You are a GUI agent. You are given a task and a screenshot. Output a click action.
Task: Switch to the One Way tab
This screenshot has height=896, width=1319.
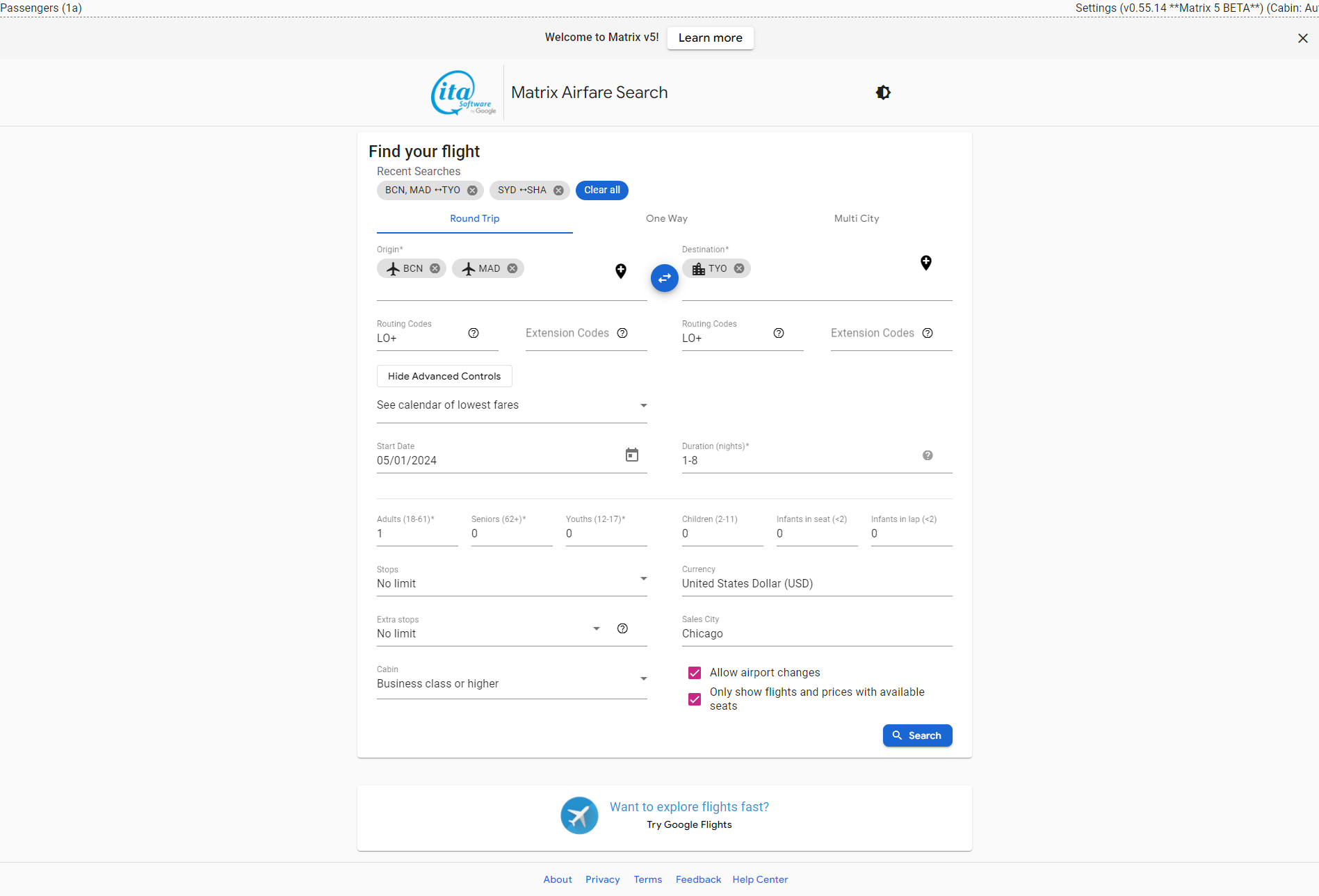666,218
